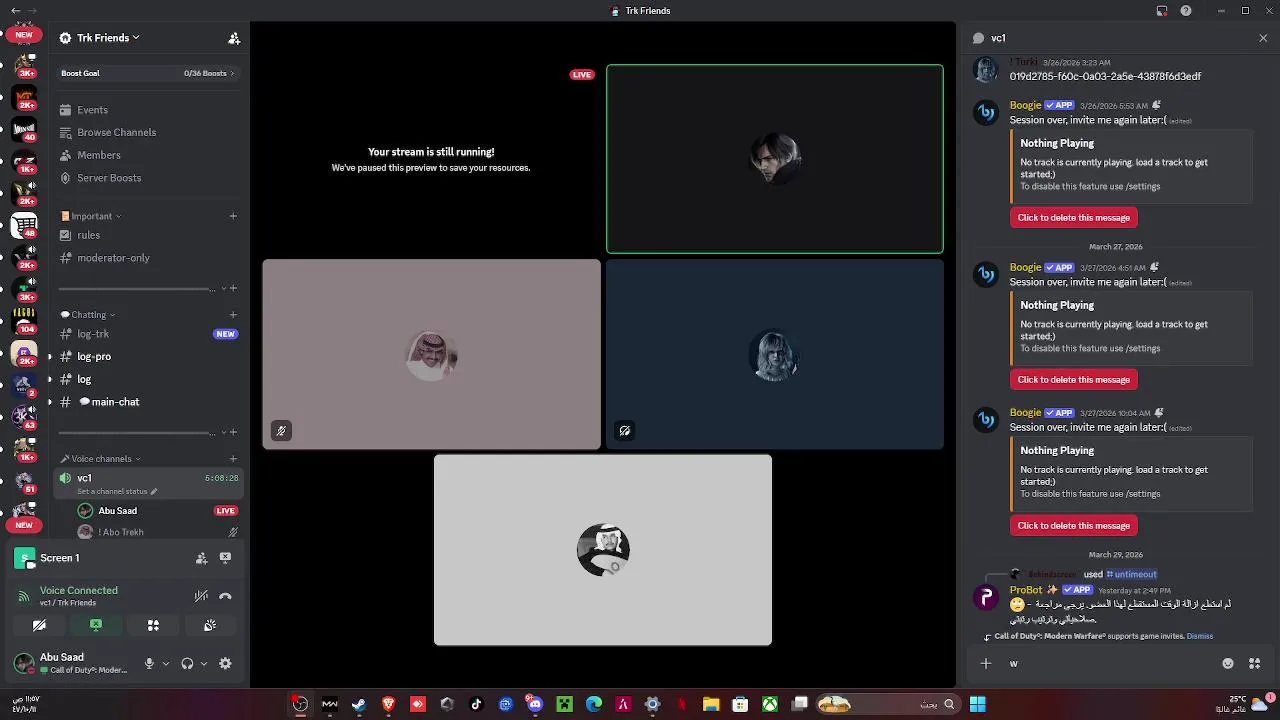Select the muted beige participant tile
This screenshot has height=720, width=1280.
[432, 354]
